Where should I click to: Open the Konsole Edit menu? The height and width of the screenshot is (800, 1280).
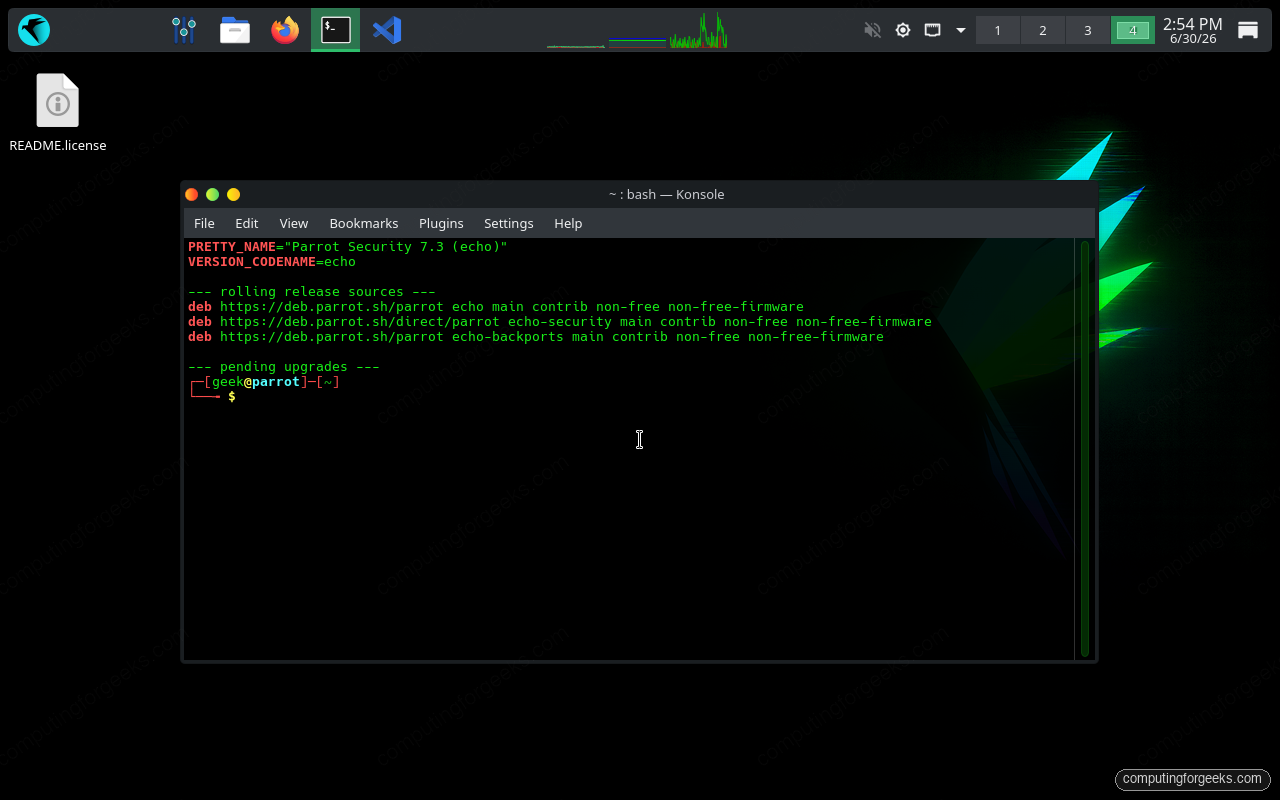click(x=247, y=223)
